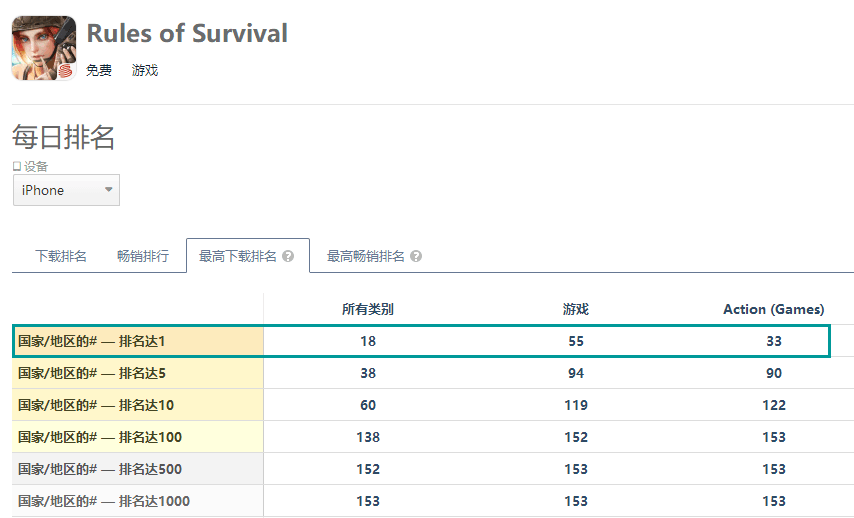Click help icon beside 最高下载排名
Screen dimensions: 854x518
pos(288,256)
